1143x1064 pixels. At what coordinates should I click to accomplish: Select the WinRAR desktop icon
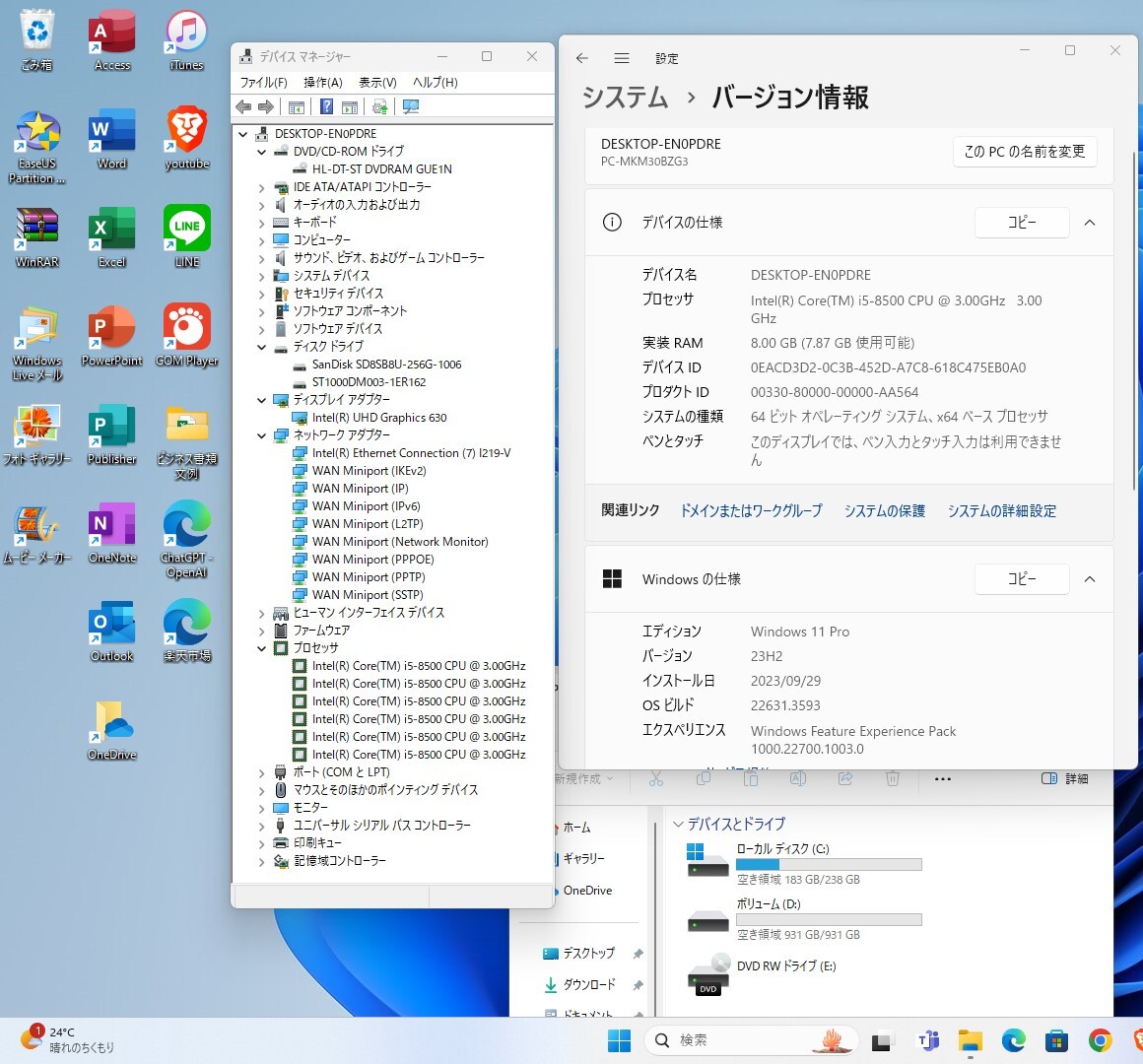pos(37,237)
